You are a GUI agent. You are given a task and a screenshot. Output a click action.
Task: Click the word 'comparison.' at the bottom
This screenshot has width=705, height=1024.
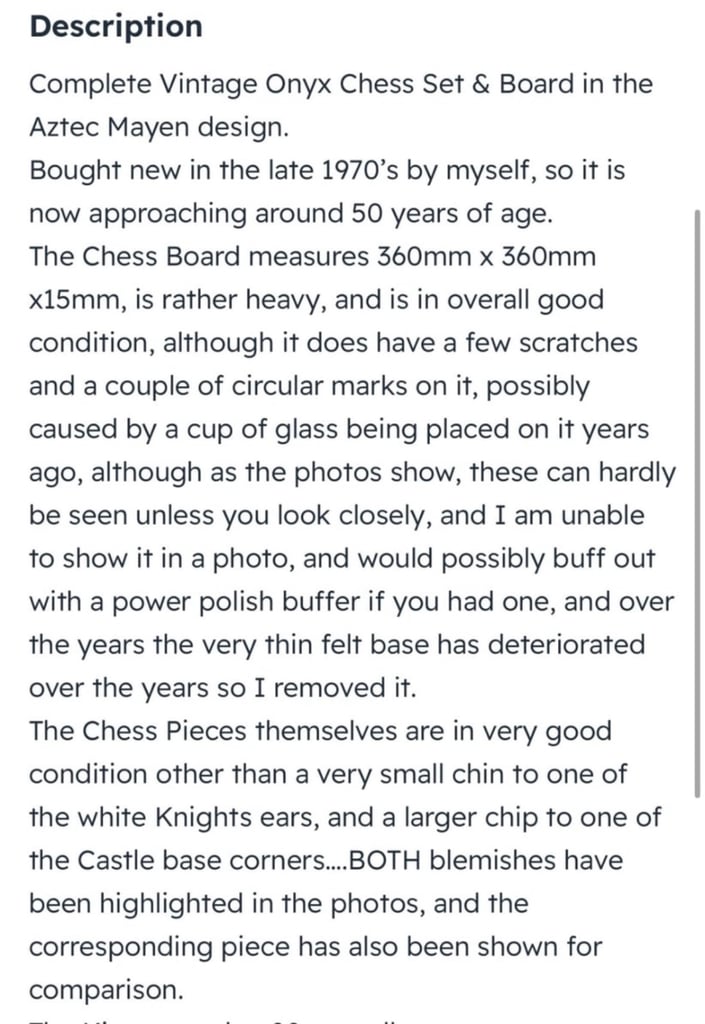106,990
